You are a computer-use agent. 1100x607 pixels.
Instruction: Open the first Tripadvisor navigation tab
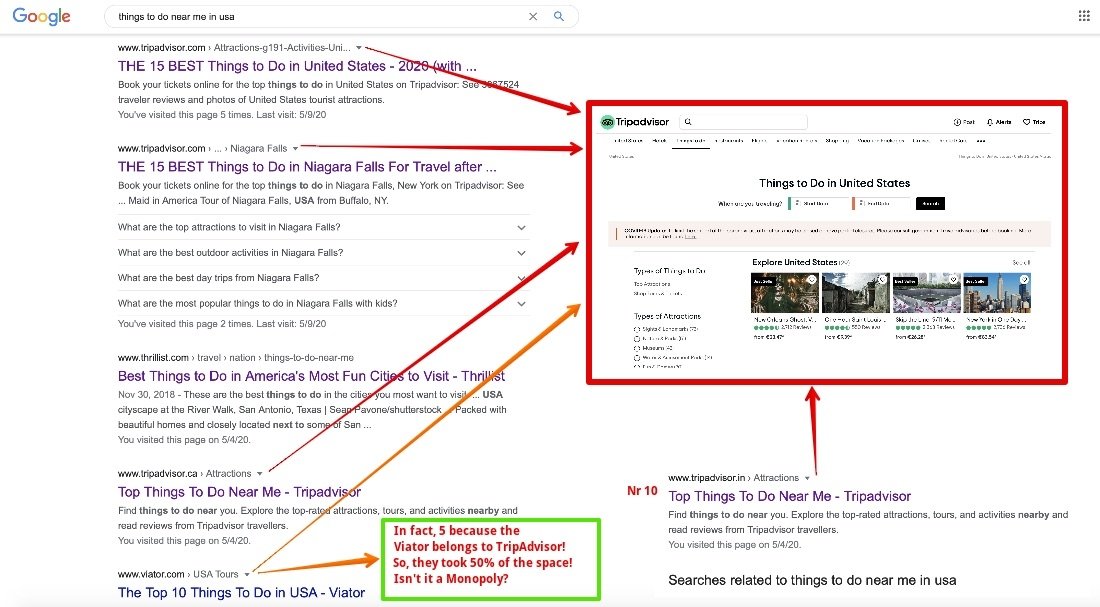(x=628, y=141)
